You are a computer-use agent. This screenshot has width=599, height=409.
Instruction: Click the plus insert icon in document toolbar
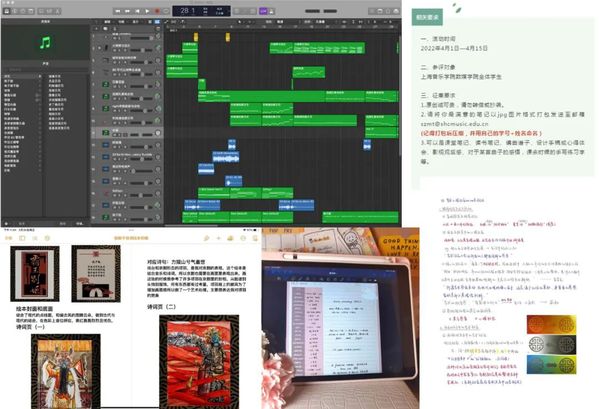pos(219,238)
